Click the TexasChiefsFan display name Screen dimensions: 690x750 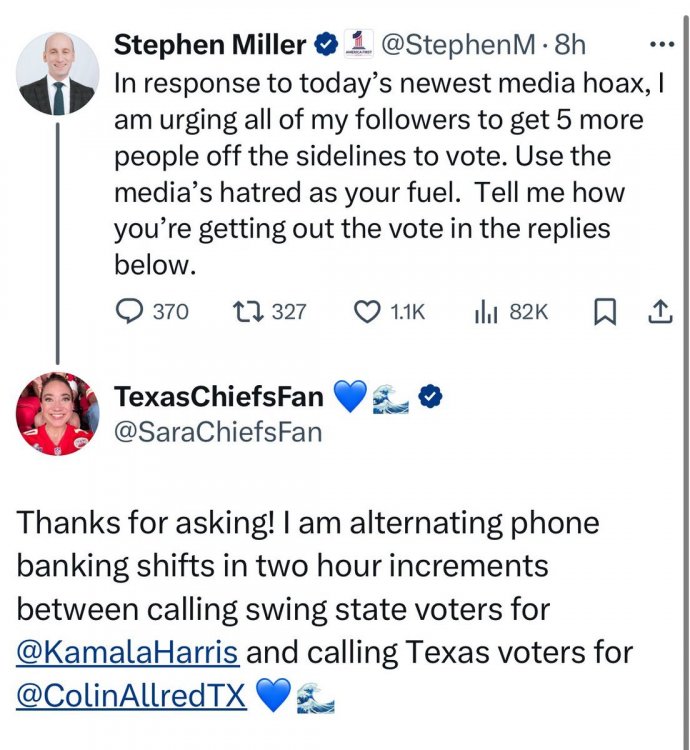click(219, 398)
